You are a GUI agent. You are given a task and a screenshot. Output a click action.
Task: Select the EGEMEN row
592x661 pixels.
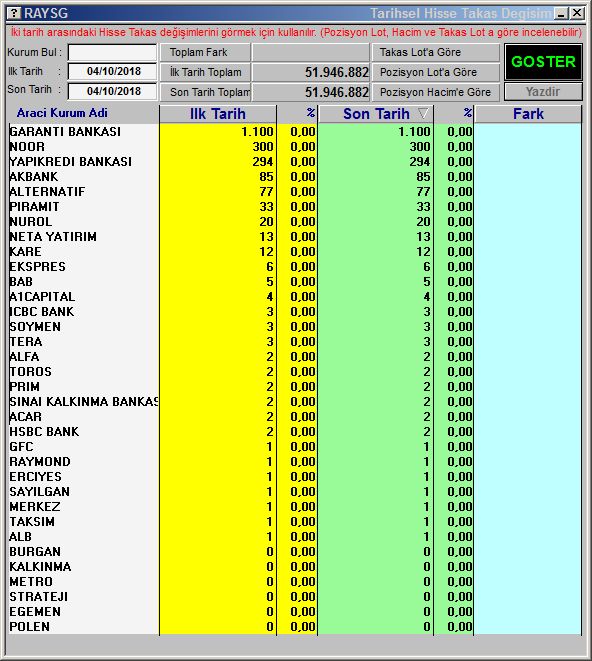coord(295,612)
